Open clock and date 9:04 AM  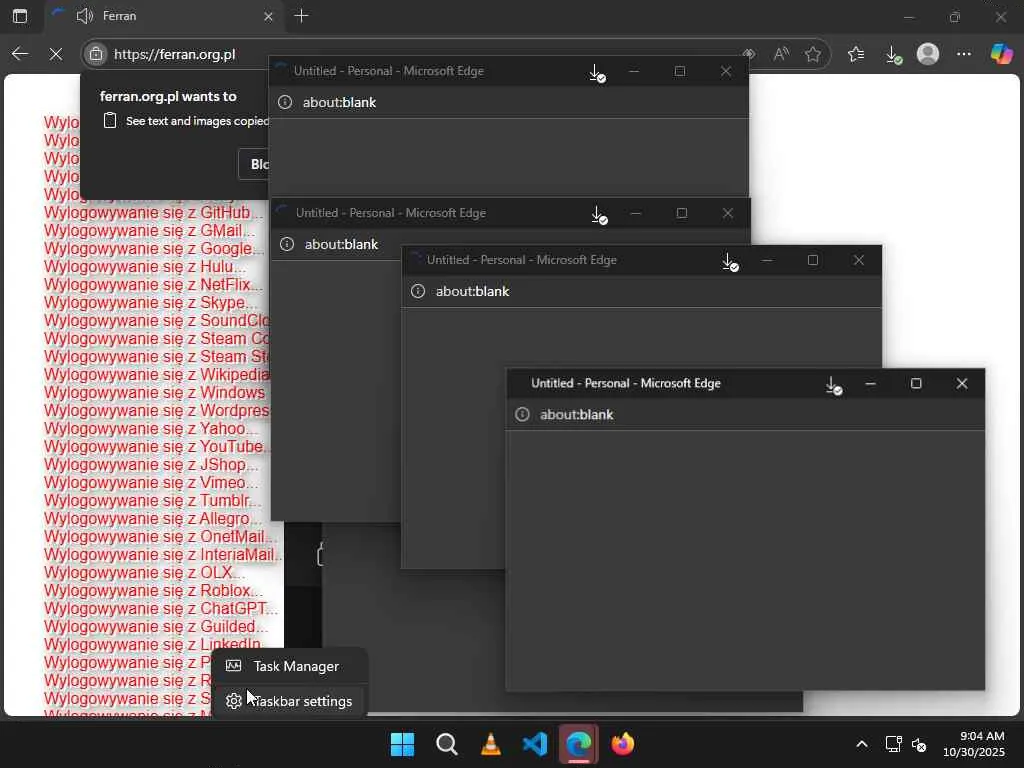[974, 744]
